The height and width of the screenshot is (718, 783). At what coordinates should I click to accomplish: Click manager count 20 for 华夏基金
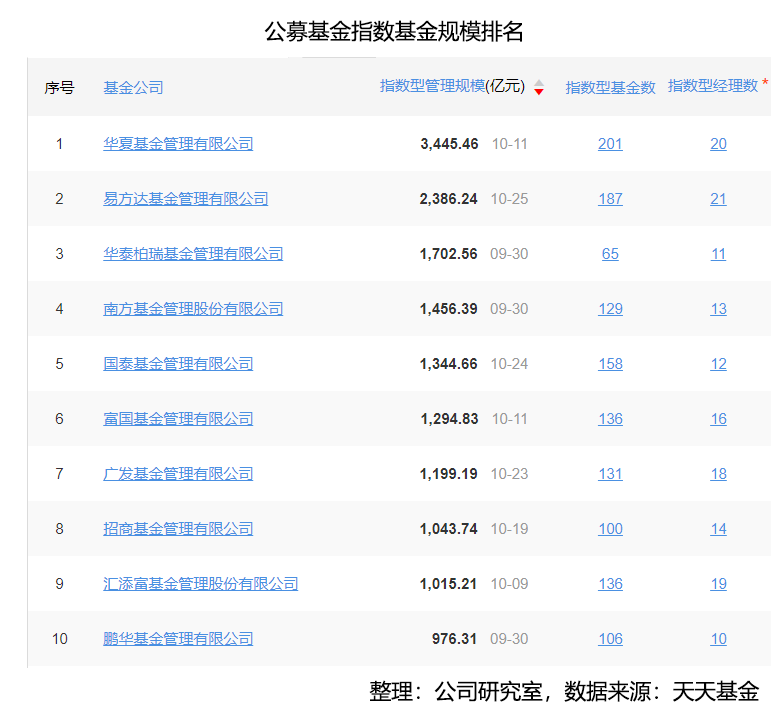pos(718,144)
